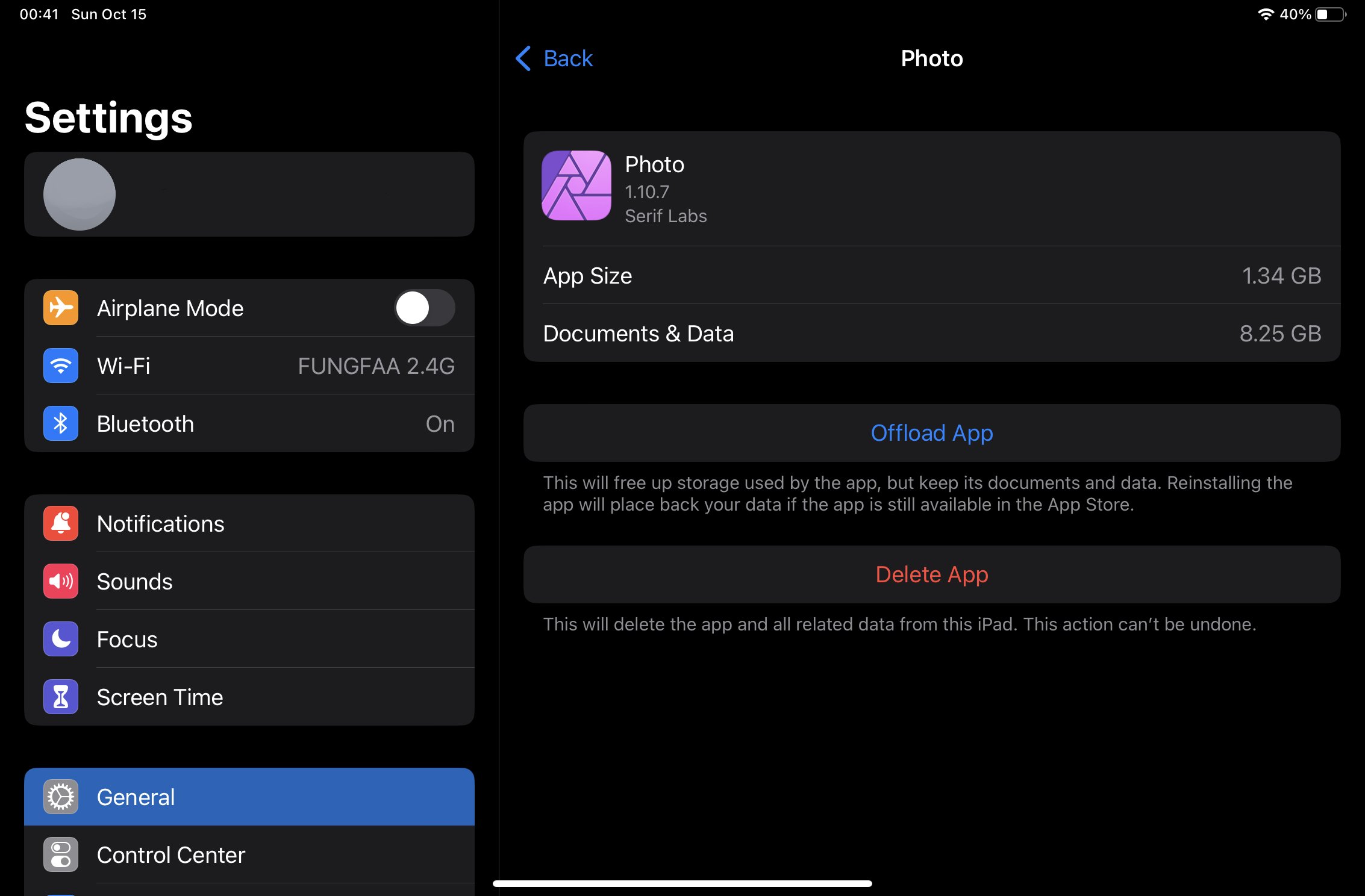Viewport: 1365px width, 896px height.
Task: Tap the home indicator bar
Action: pos(682,883)
